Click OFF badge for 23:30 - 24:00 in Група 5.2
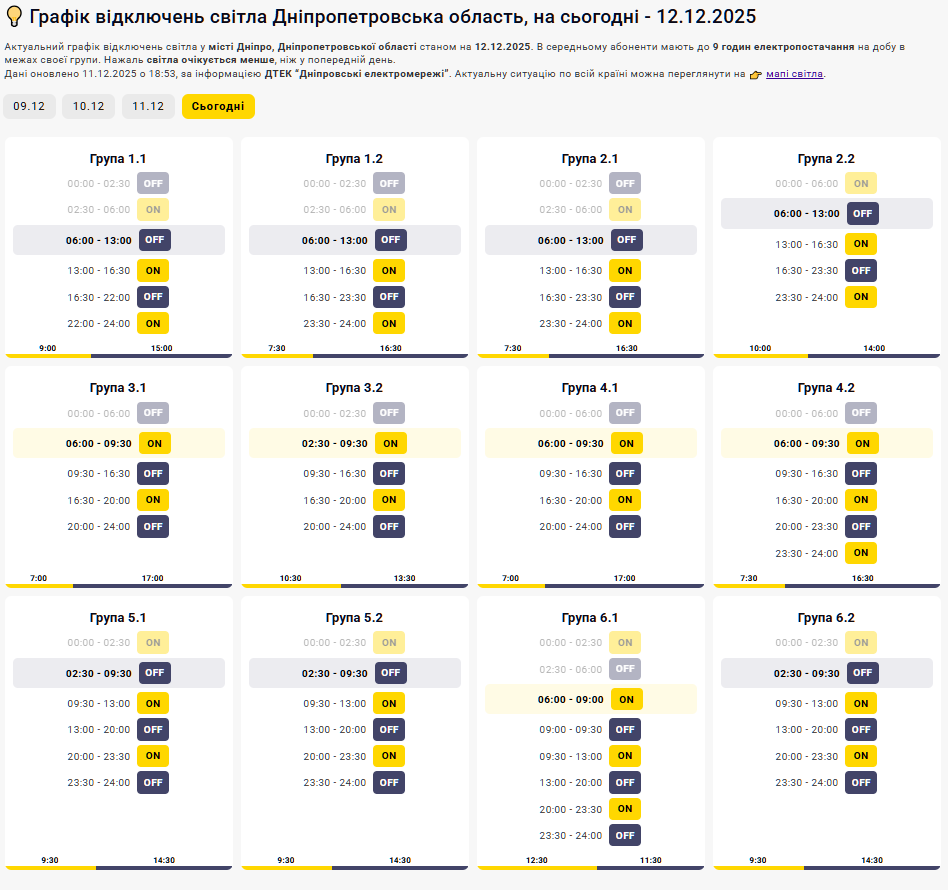The width and height of the screenshot is (948, 890). pyautogui.click(x=389, y=782)
